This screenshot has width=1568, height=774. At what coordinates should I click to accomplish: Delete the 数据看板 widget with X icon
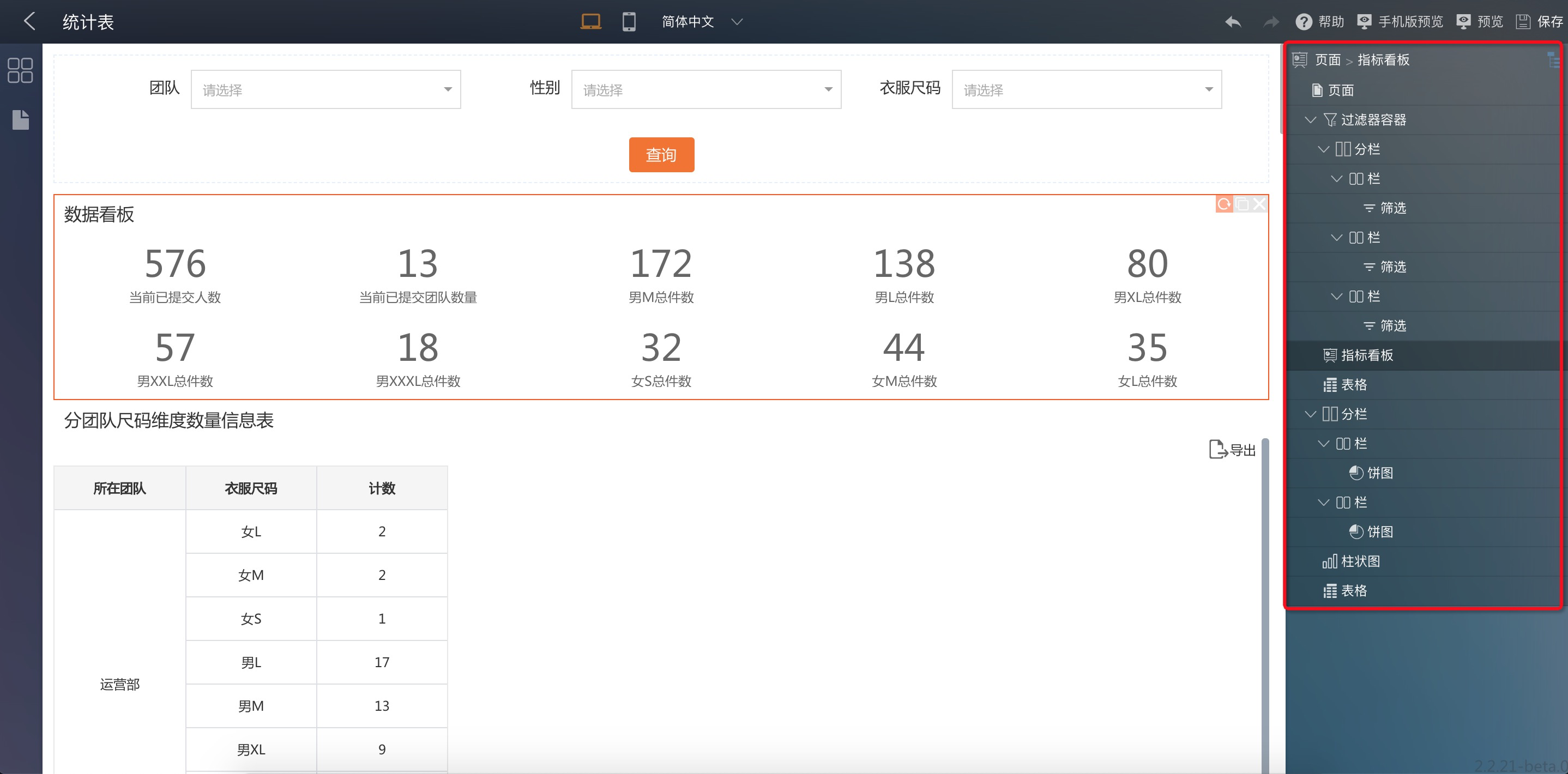coord(1259,204)
